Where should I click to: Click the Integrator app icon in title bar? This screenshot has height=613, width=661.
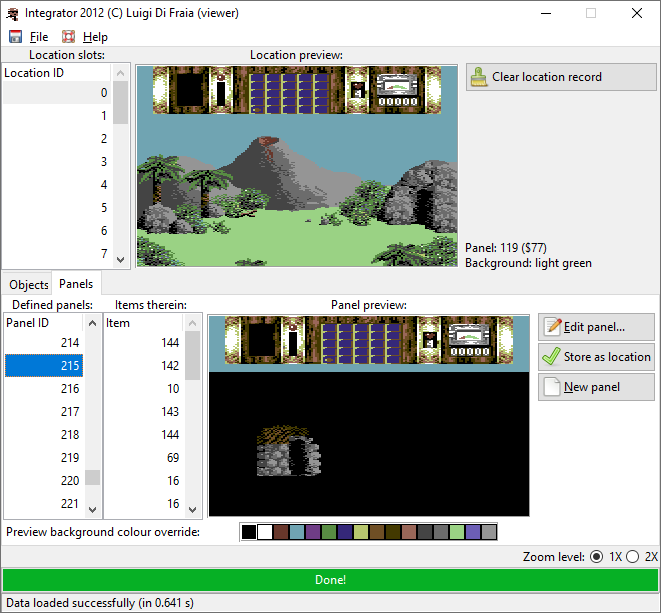13,14
